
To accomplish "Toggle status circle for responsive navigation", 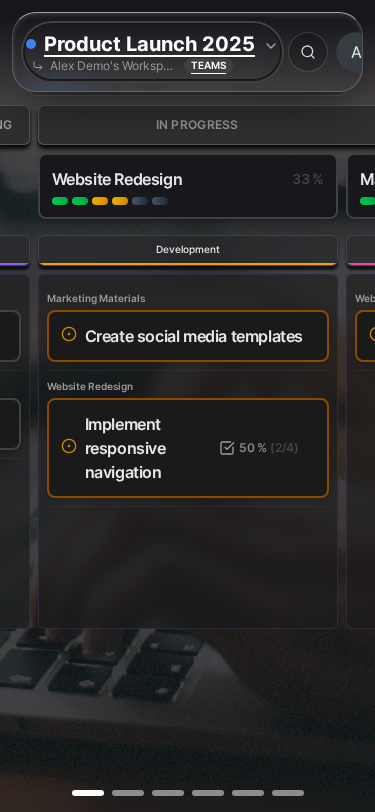I will pyautogui.click(x=69, y=446).
